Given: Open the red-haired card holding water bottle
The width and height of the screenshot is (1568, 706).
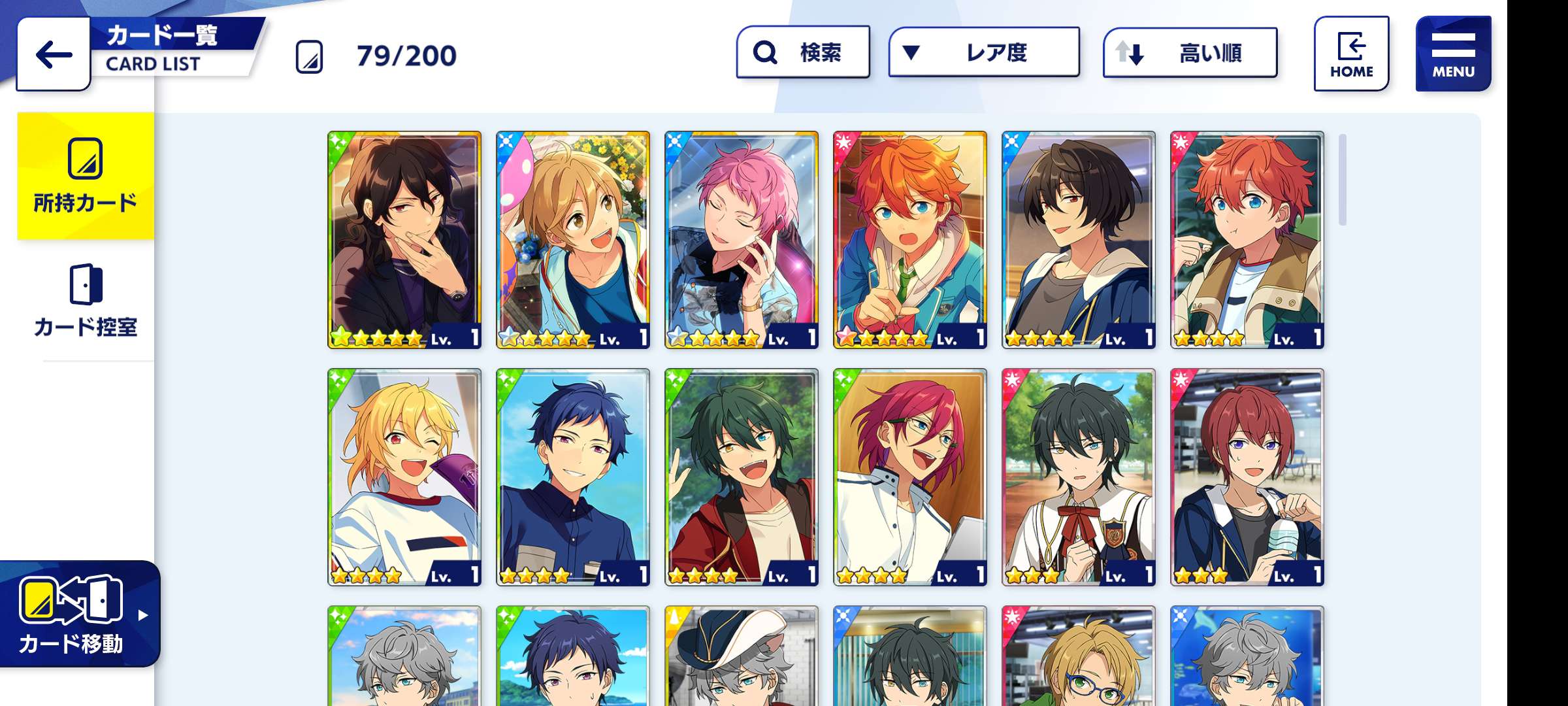Looking at the screenshot, I should [1247, 477].
